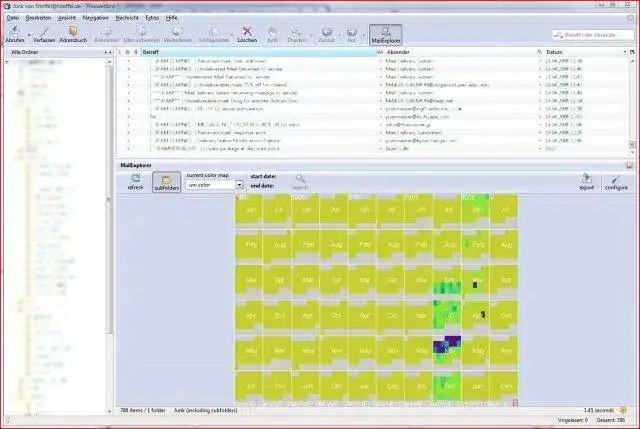This screenshot has height=429, width=640.
Task: Open the Zurück history dropdown arrow
Action: click(x=339, y=35)
